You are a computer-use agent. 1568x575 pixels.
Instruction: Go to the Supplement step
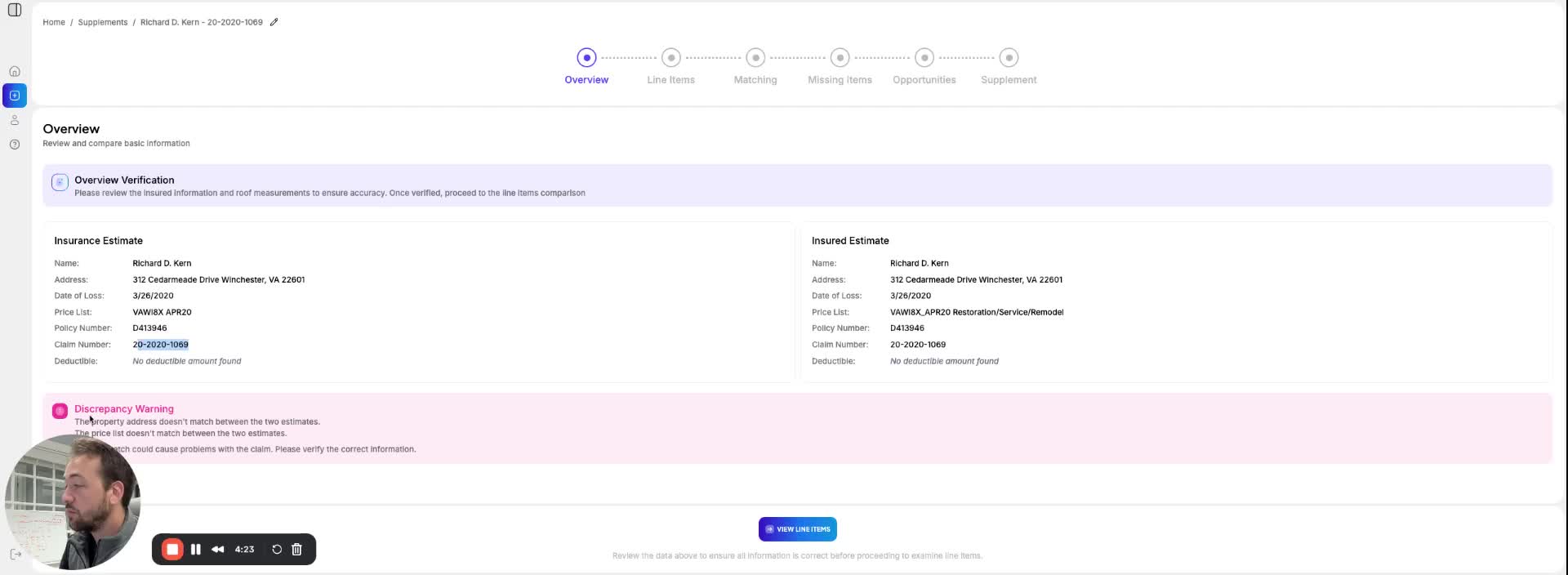coord(1009,80)
